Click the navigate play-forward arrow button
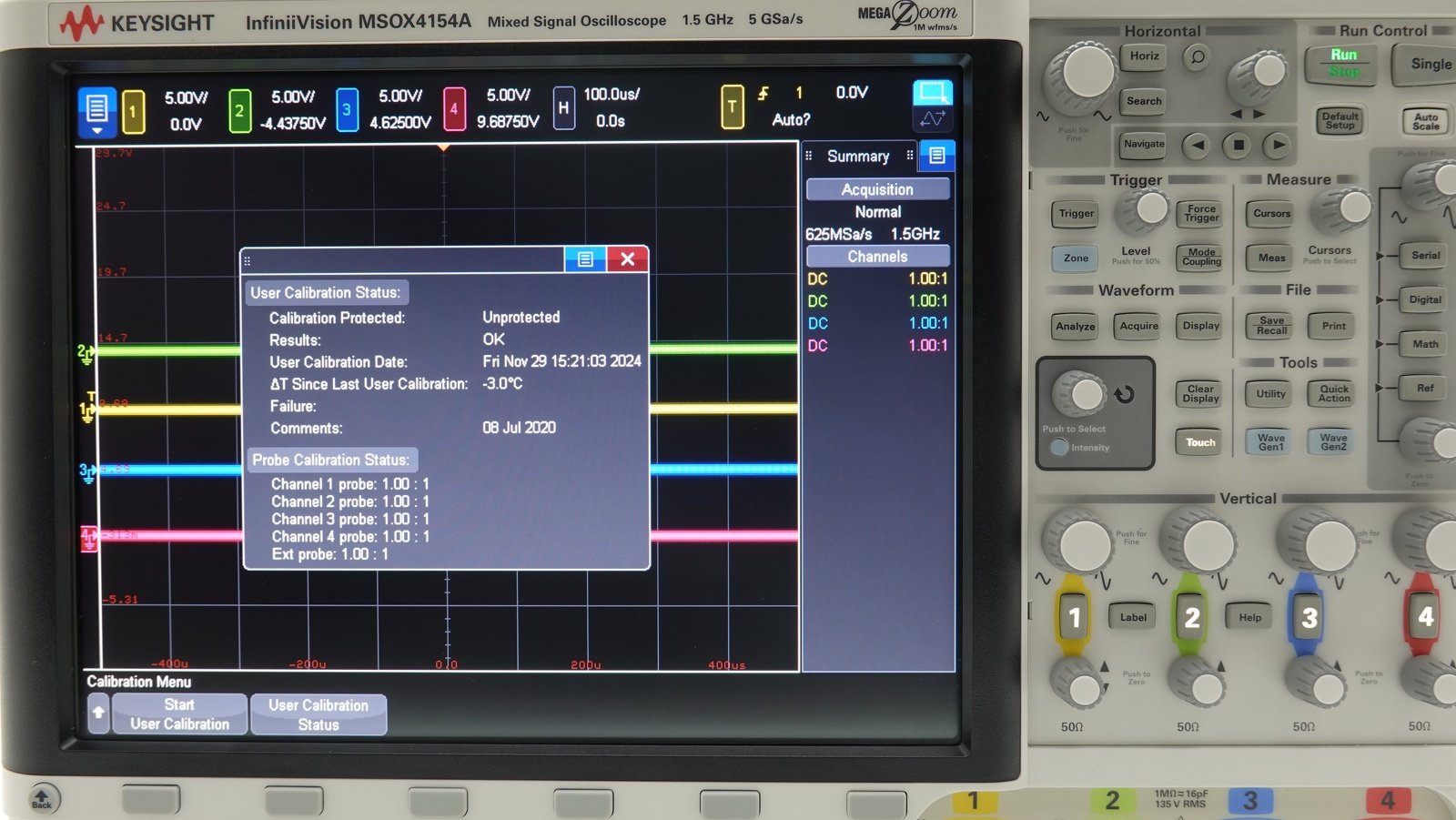The width and height of the screenshot is (1456, 820). 1279,145
